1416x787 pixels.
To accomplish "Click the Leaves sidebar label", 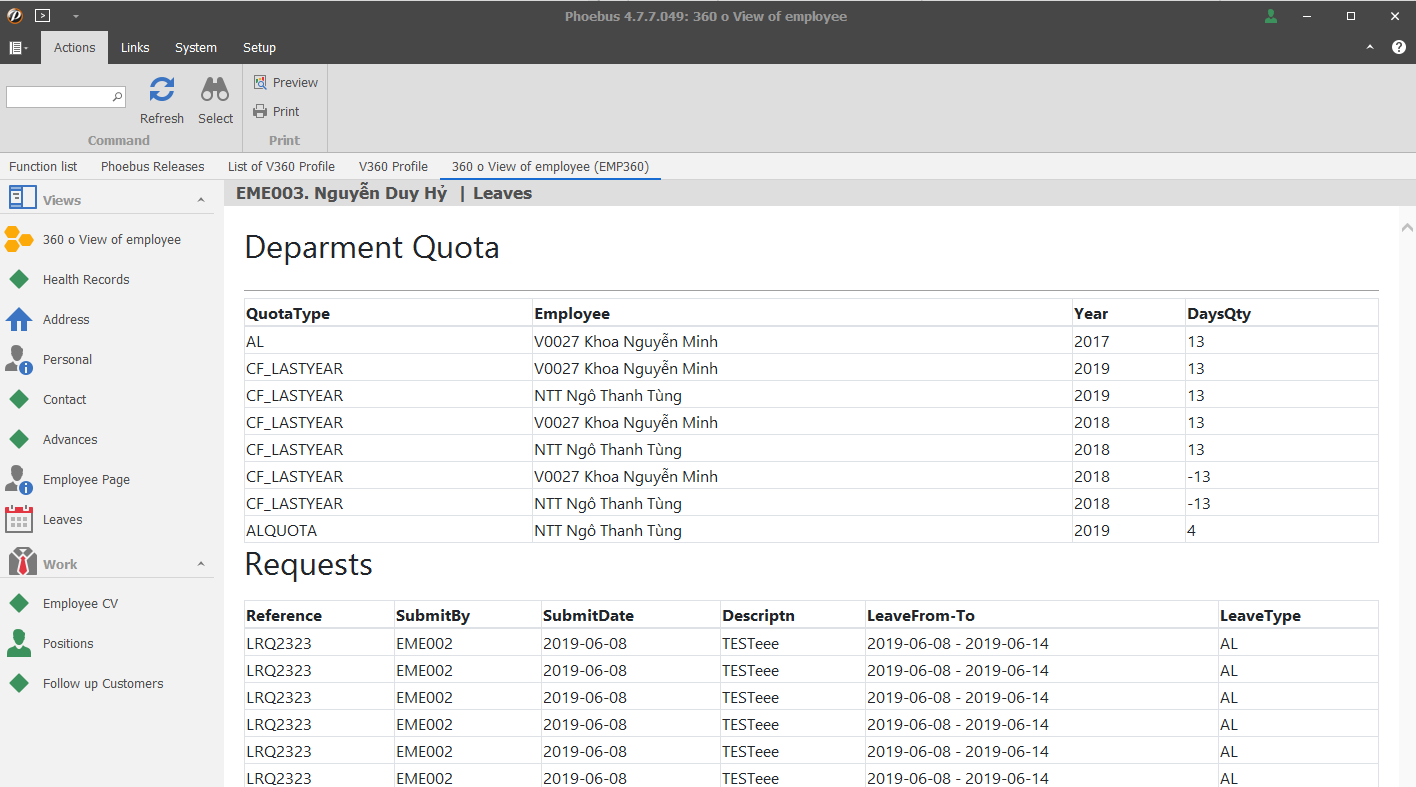I will 63,520.
